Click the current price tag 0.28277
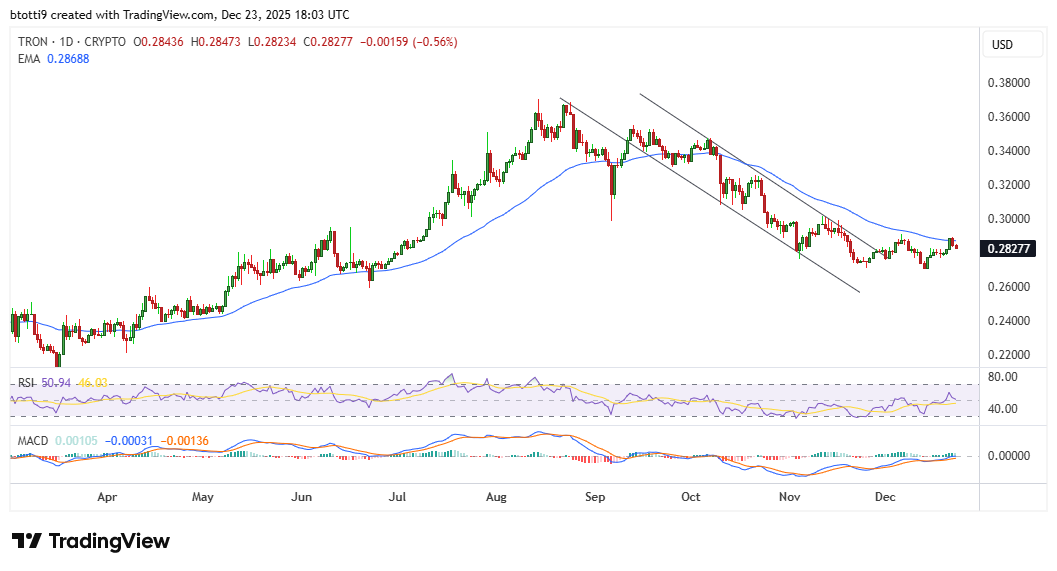The height and width of the screenshot is (571, 1057). click(x=1010, y=248)
